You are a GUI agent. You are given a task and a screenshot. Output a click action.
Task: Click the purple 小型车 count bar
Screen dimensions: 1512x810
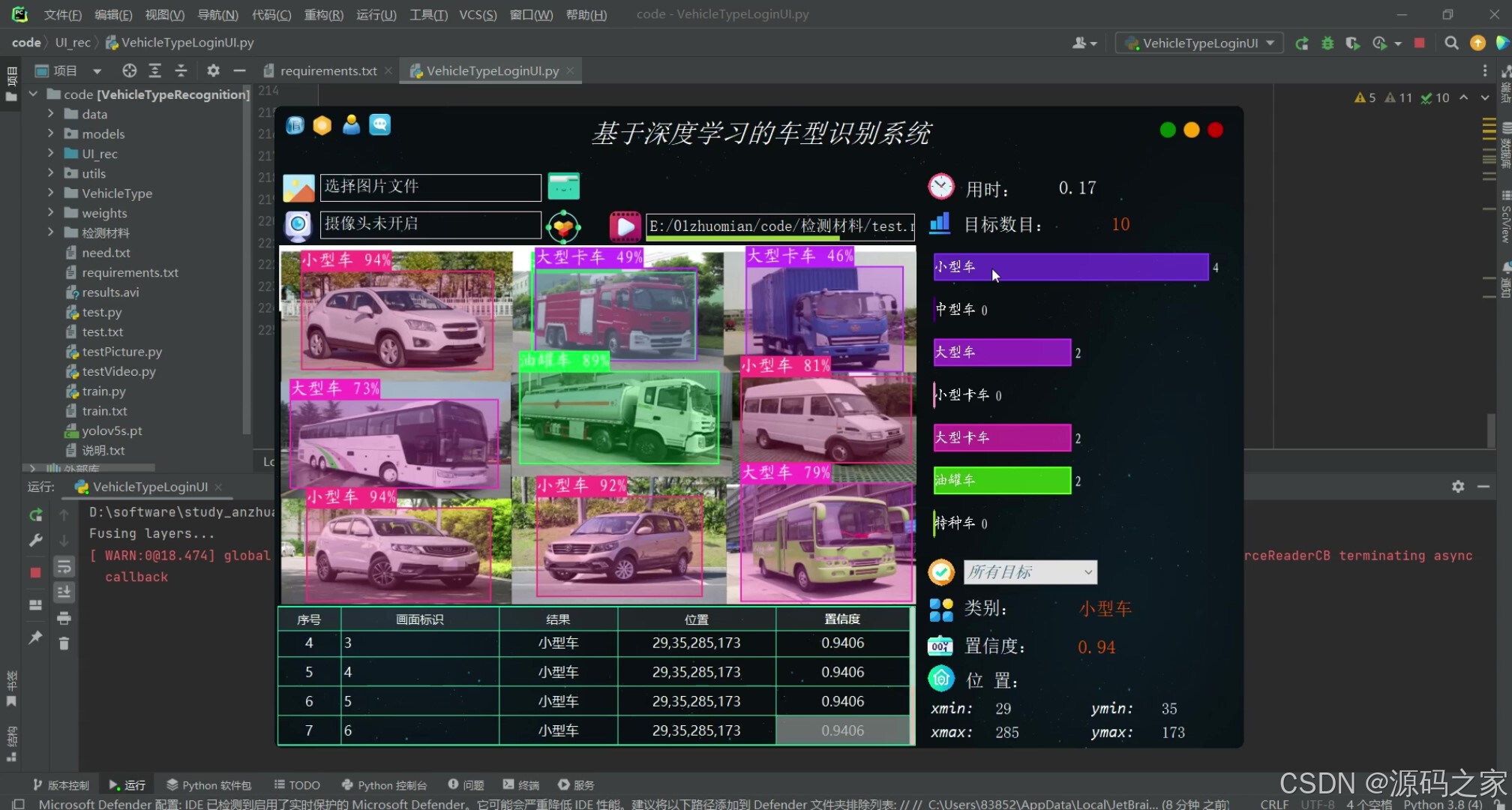tap(1070, 267)
